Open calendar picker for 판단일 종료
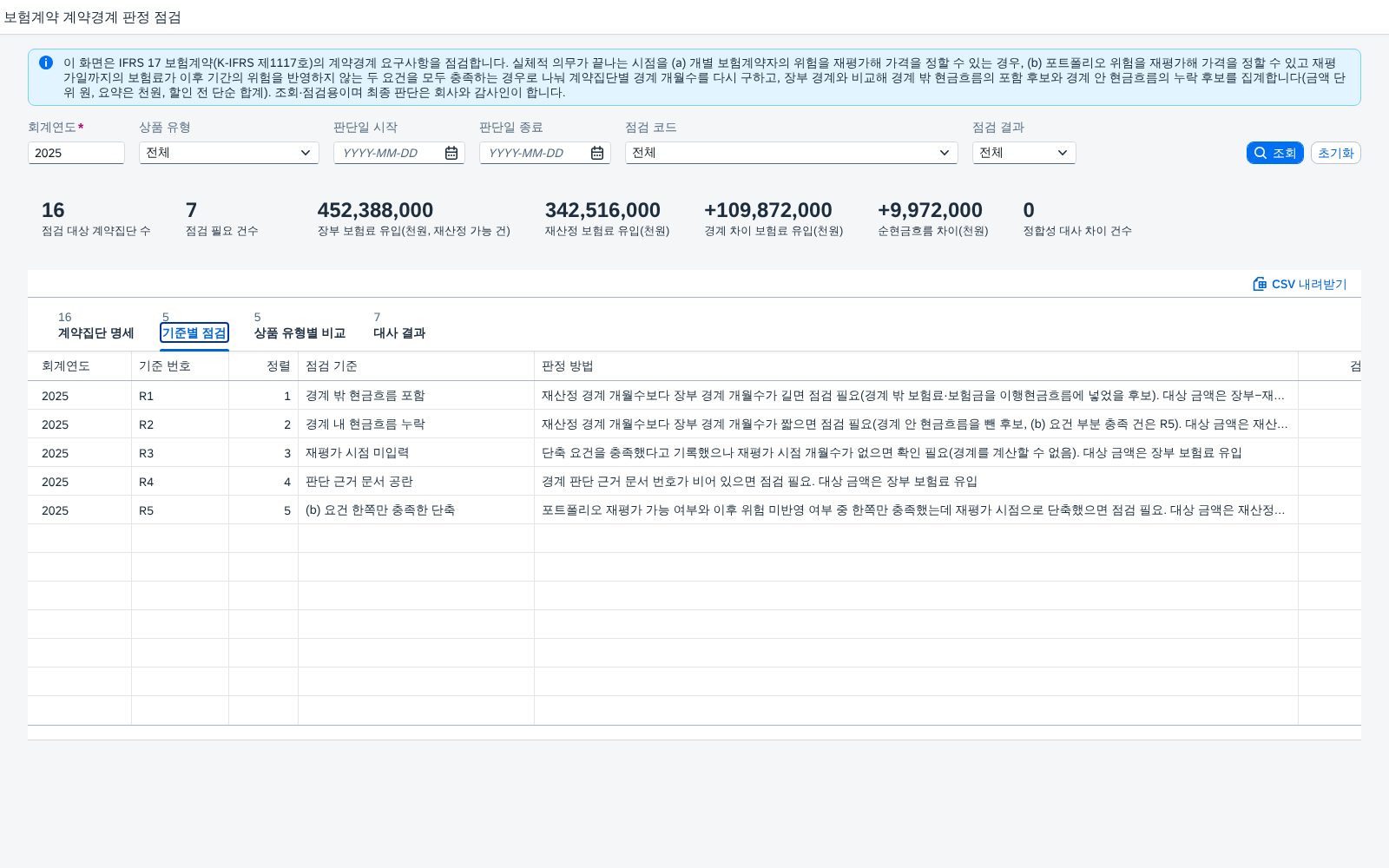Image resolution: width=1389 pixels, height=868 pixels. point(597,153)
